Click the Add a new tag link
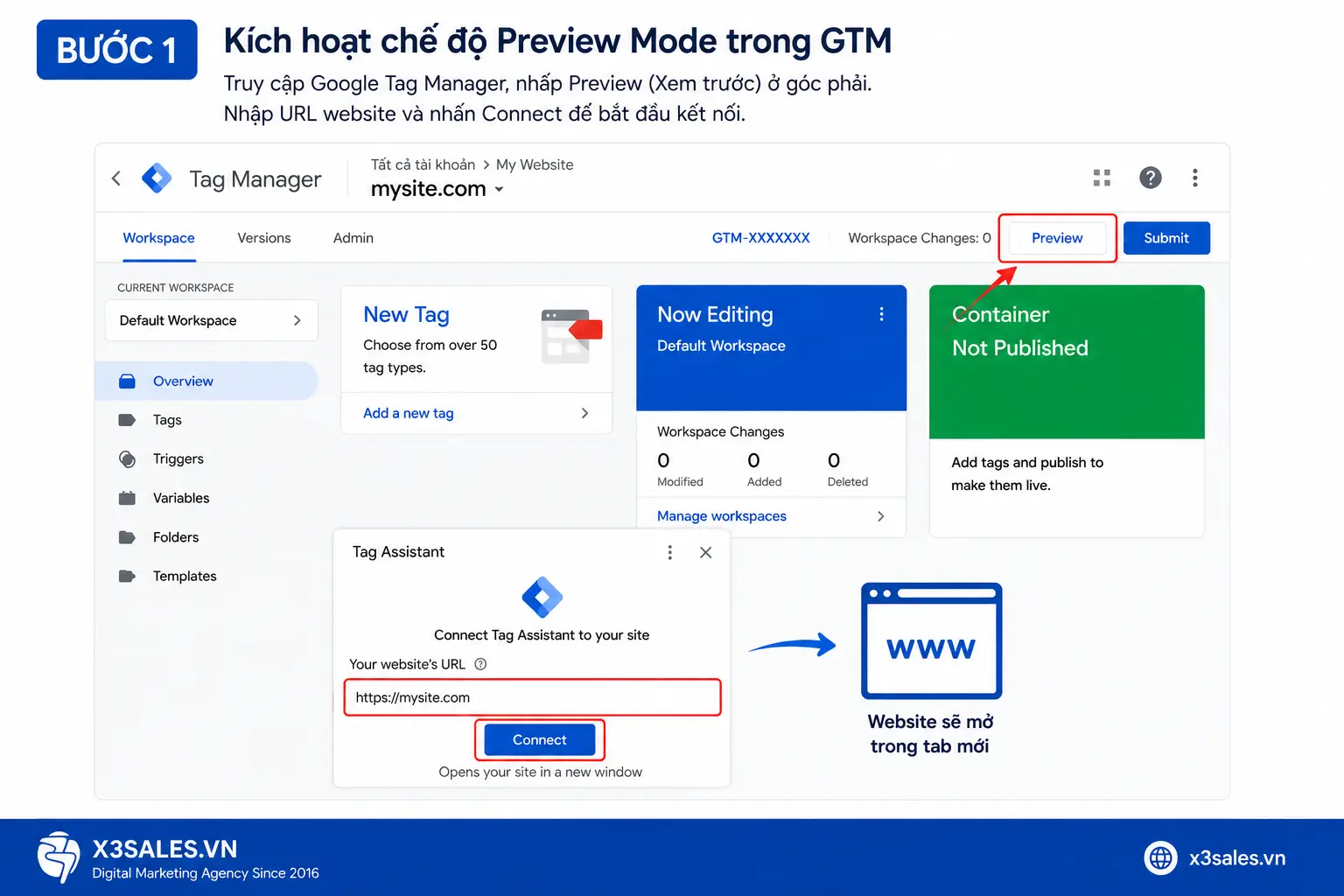Screen dimensions: 1344x896 pyautogui.click(x=409, y=413)
